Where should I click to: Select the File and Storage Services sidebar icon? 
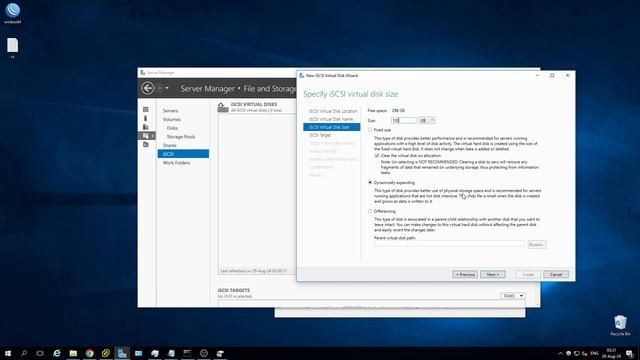coord(146,136)
